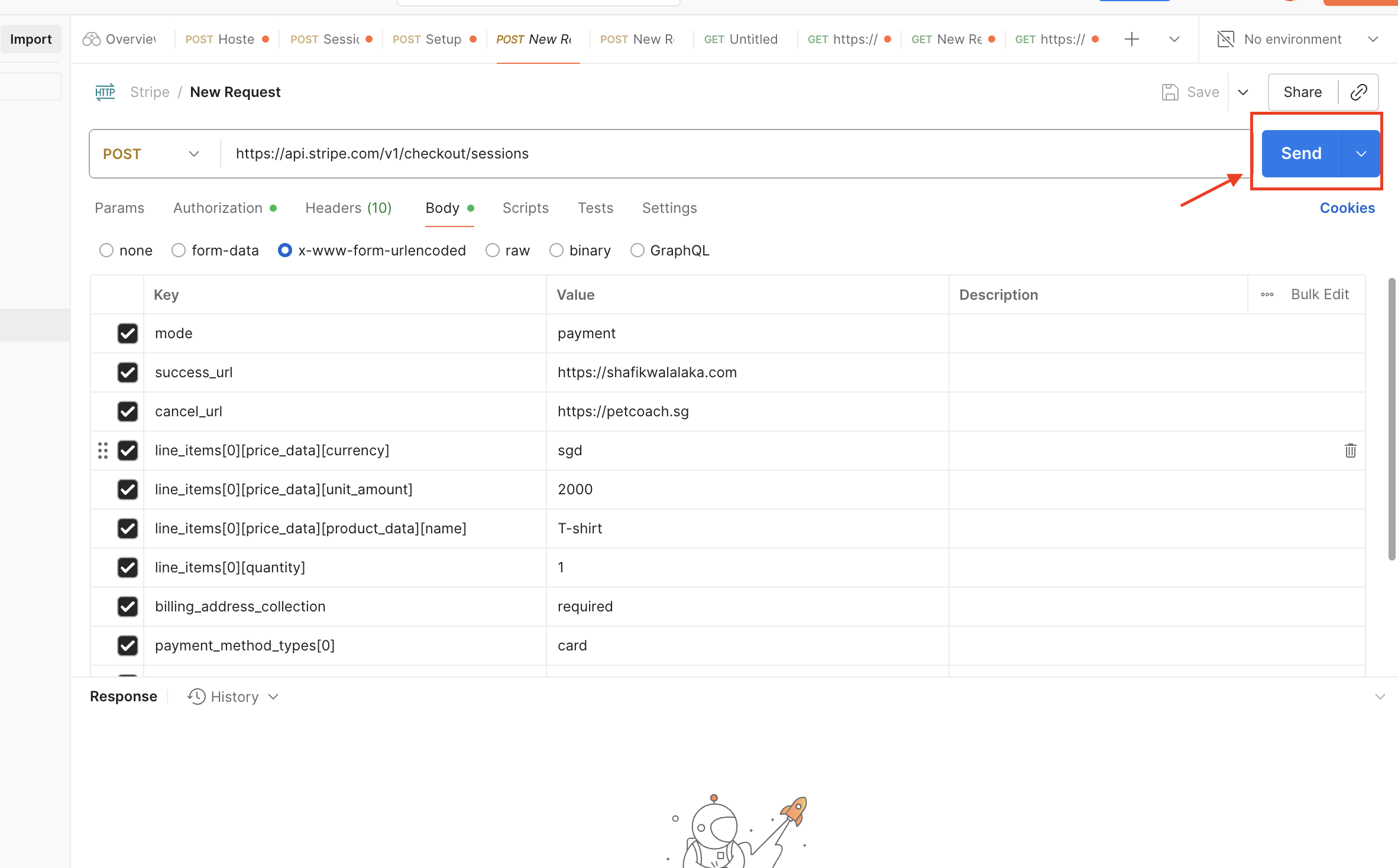Select the binary body type

coord(556,251)
